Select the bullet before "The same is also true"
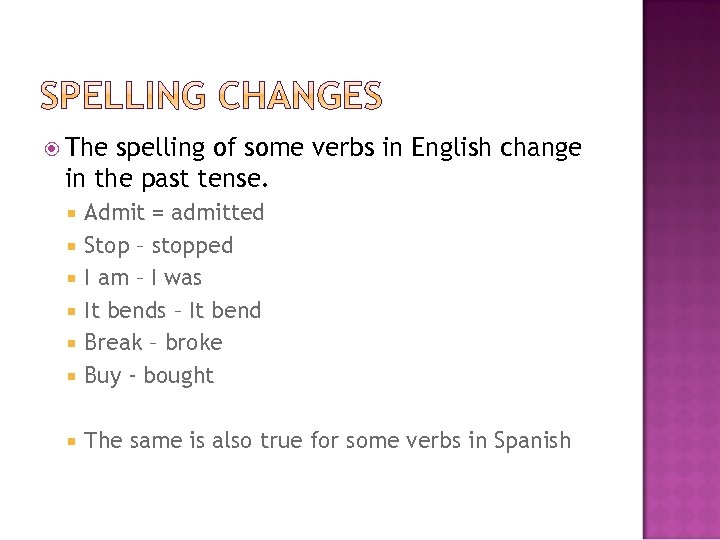The width and height of the screenshot is (720, 540). [72, 441]
